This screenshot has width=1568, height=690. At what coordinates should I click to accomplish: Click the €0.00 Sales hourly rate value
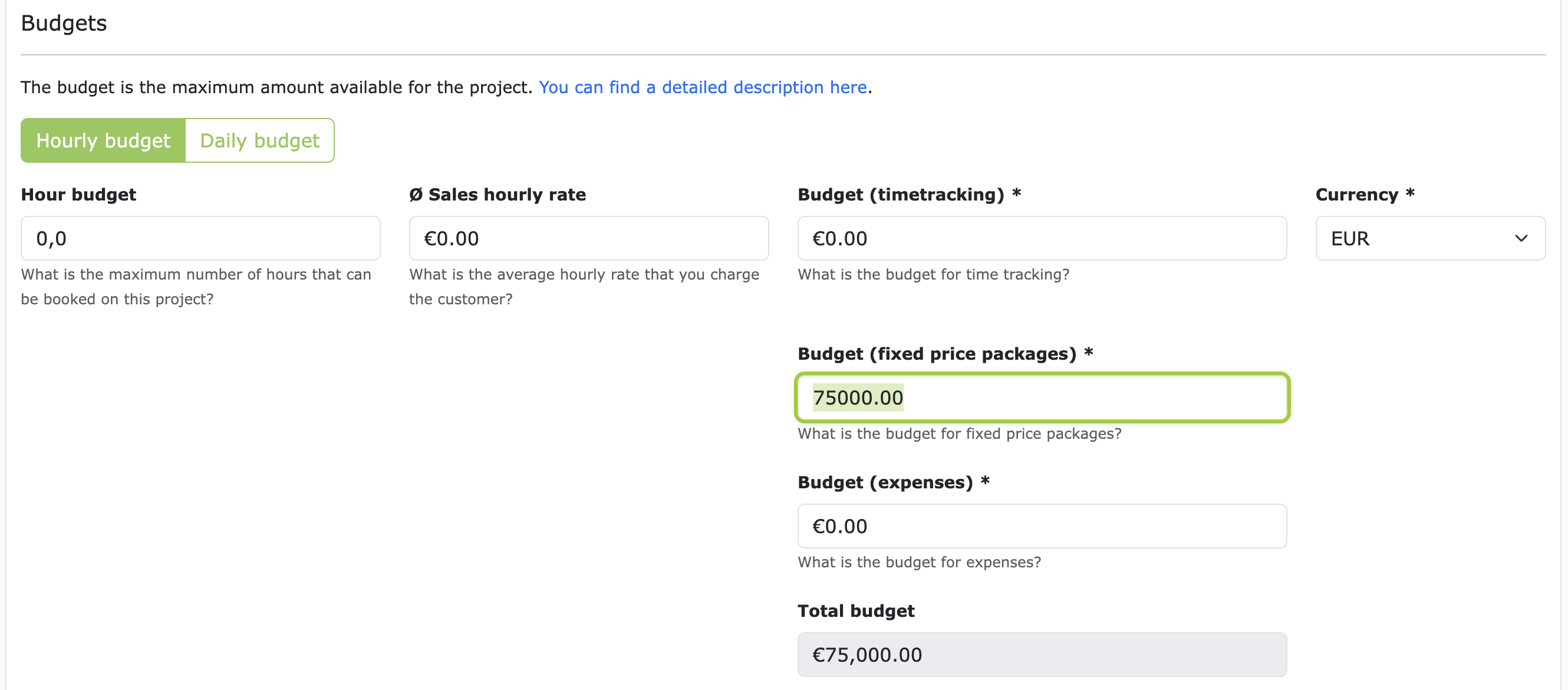pos(450,238)
